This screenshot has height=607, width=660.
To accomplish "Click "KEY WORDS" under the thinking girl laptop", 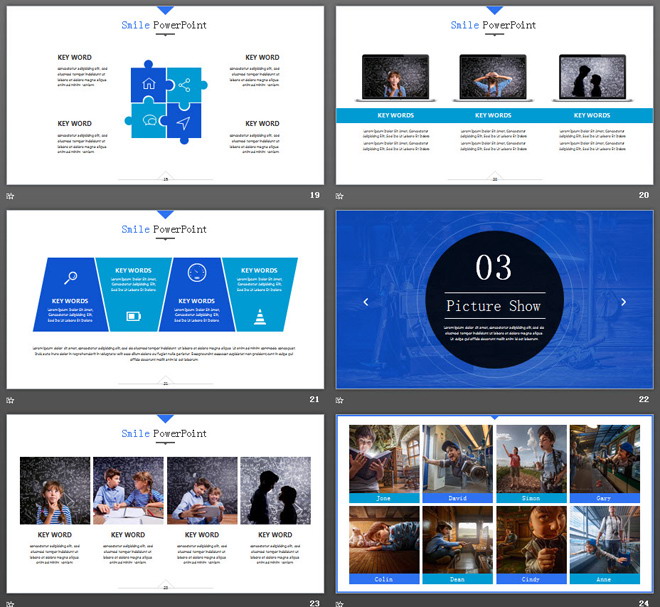I will pos(396,115).
